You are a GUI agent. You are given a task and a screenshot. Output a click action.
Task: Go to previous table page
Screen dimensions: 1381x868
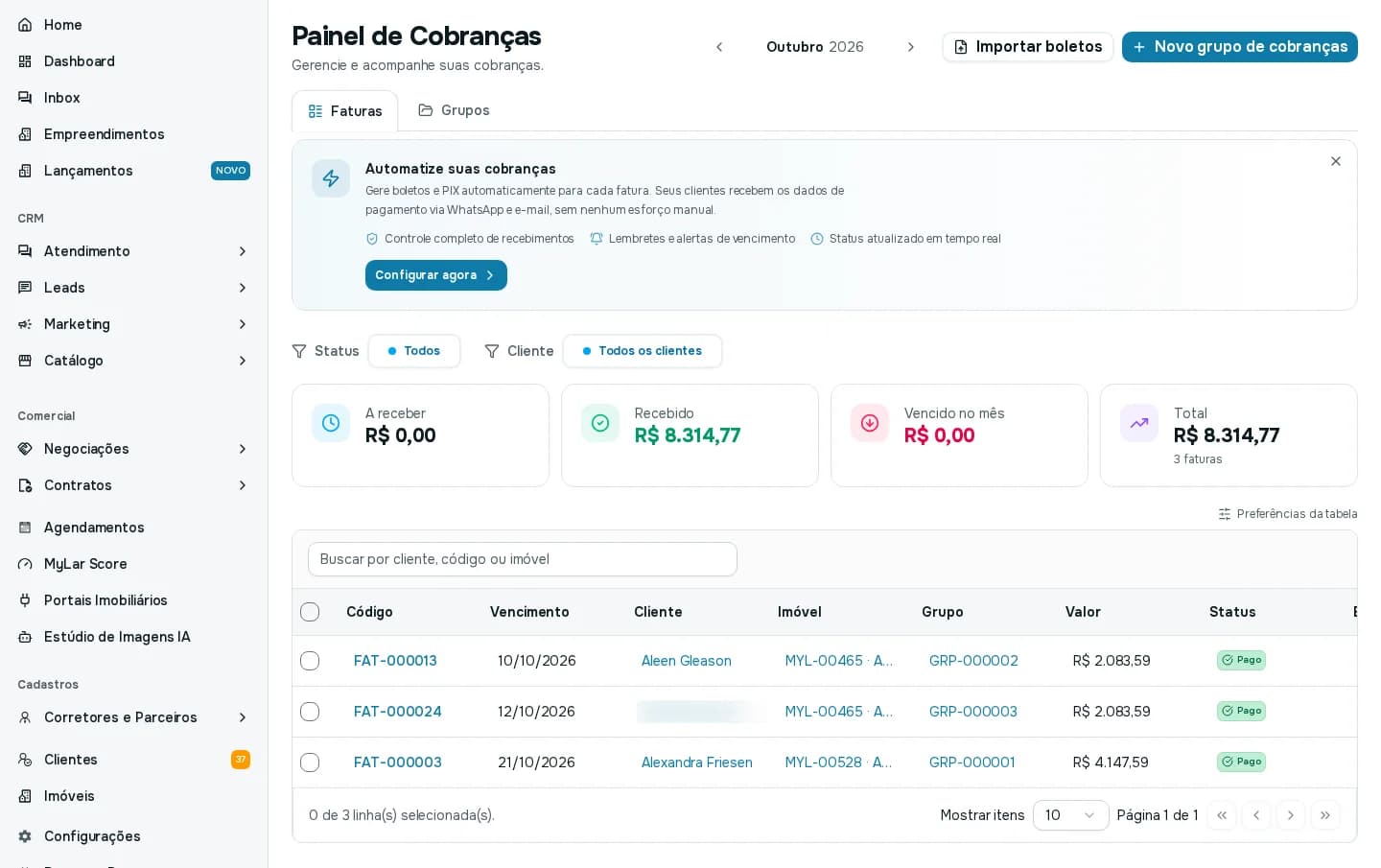click(1256, 815)
